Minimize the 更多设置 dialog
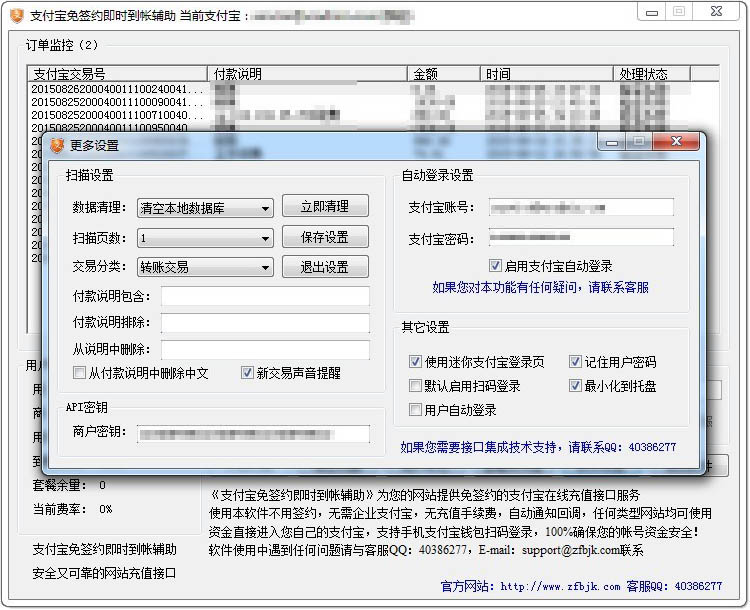This screenshot has height=610, width=750. pos(612,142)
